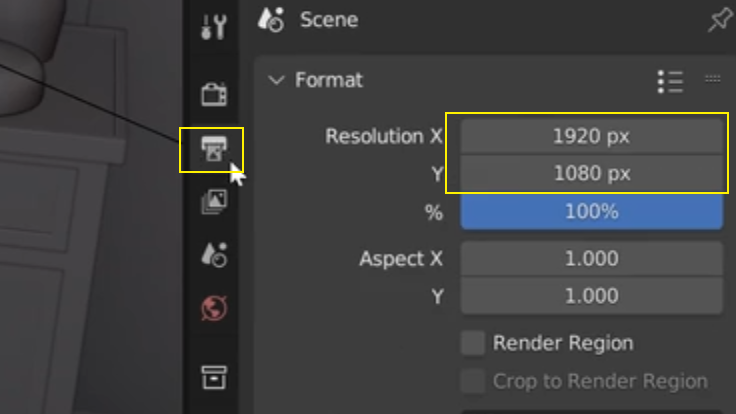The height and width of the screenshot is (414, 736).
Task: Click the resolution percentage slider
Action: 591,212
